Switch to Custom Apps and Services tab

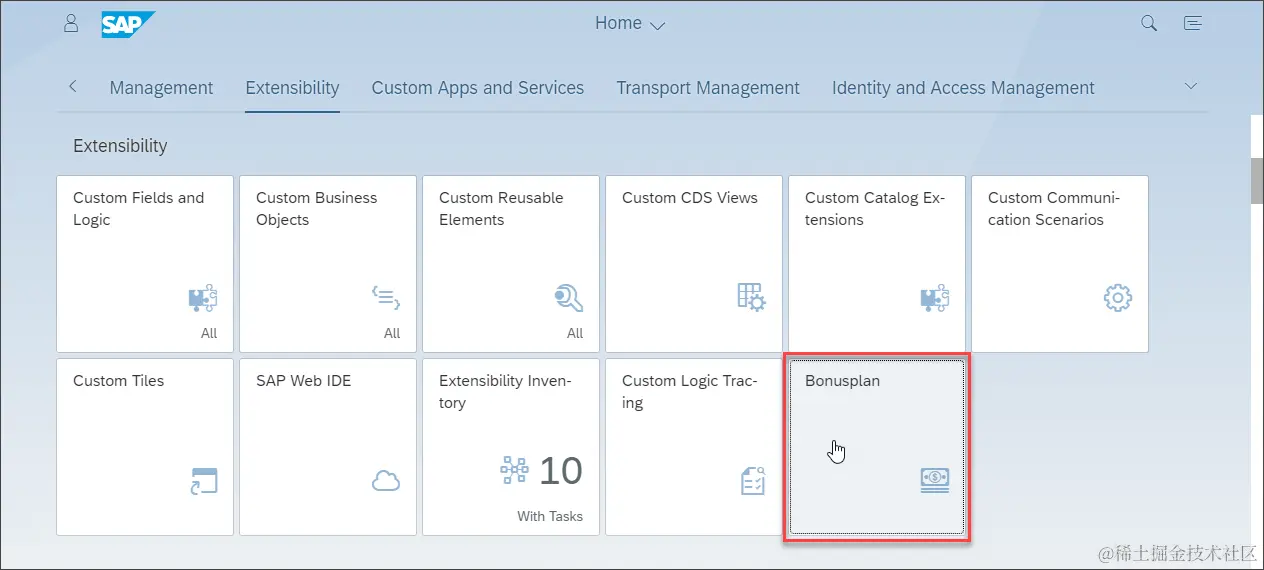tap(478, 88)
